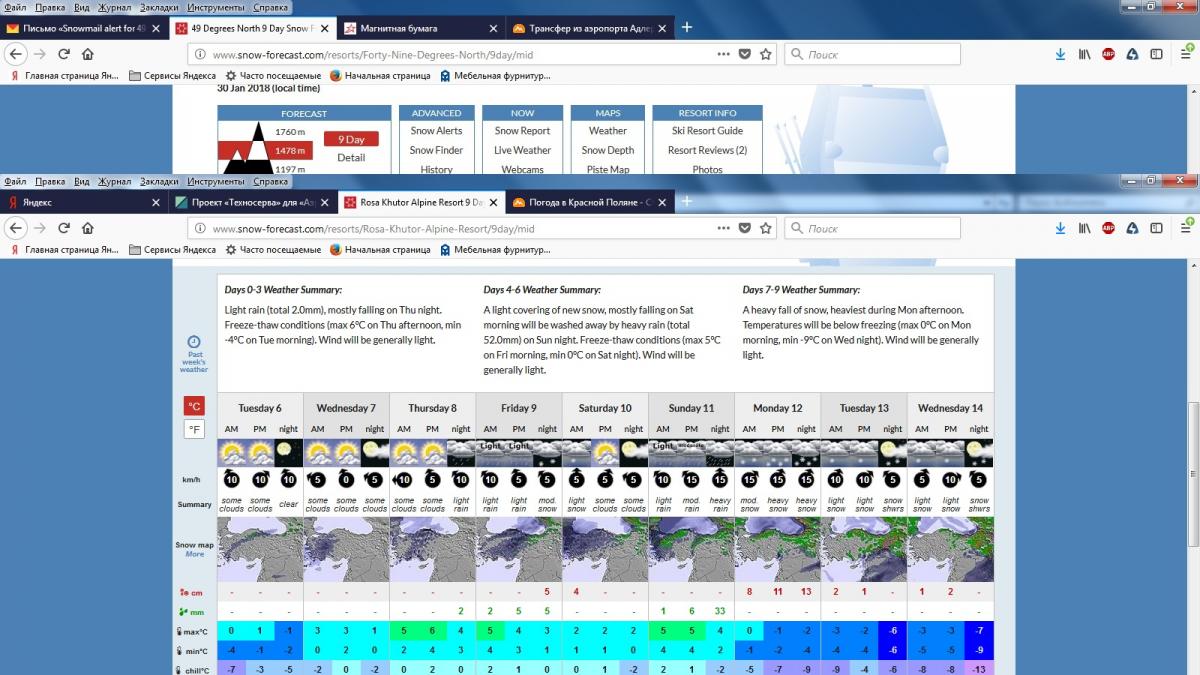Open Справка menu in top Firefox window
1200x675 pixels.
click(x=271, y=8)
